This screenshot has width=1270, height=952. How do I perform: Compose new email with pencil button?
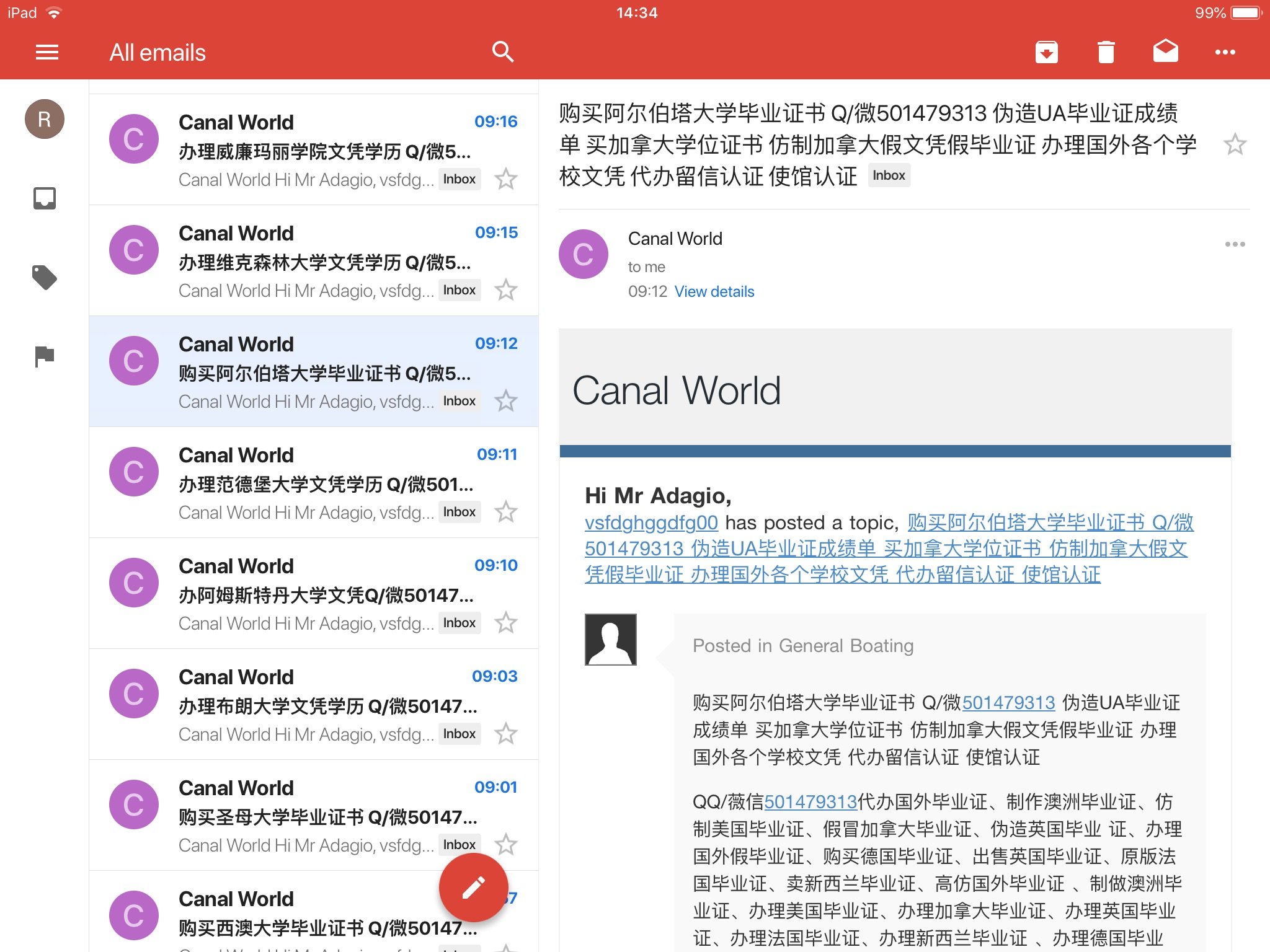pos(474,888)
